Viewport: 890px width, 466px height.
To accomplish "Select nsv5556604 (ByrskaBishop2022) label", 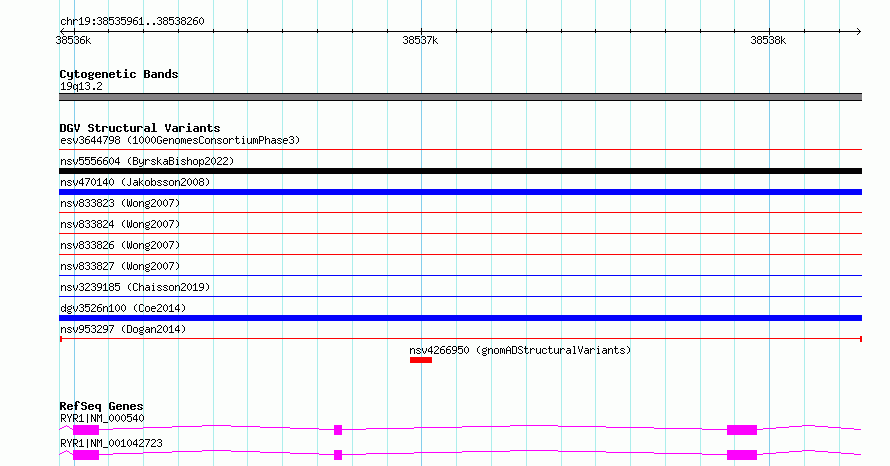I will [x=147, y=161].
